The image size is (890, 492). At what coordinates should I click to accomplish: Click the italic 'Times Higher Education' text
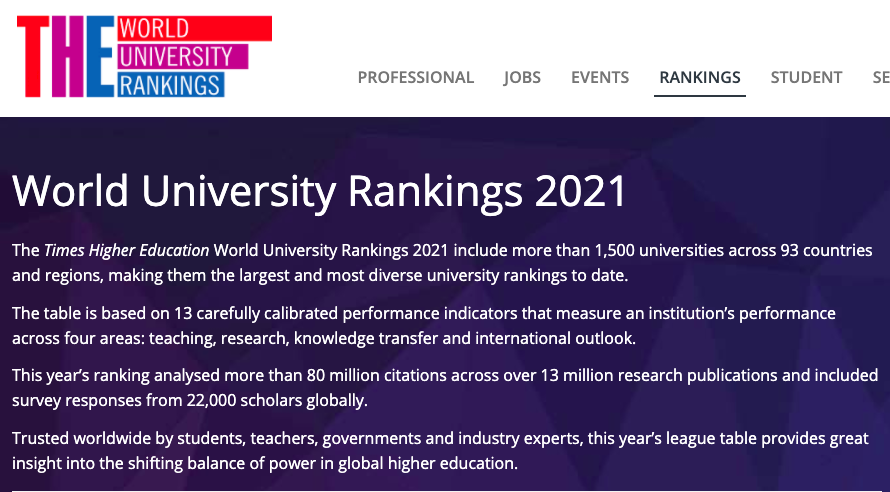(127, 250)
